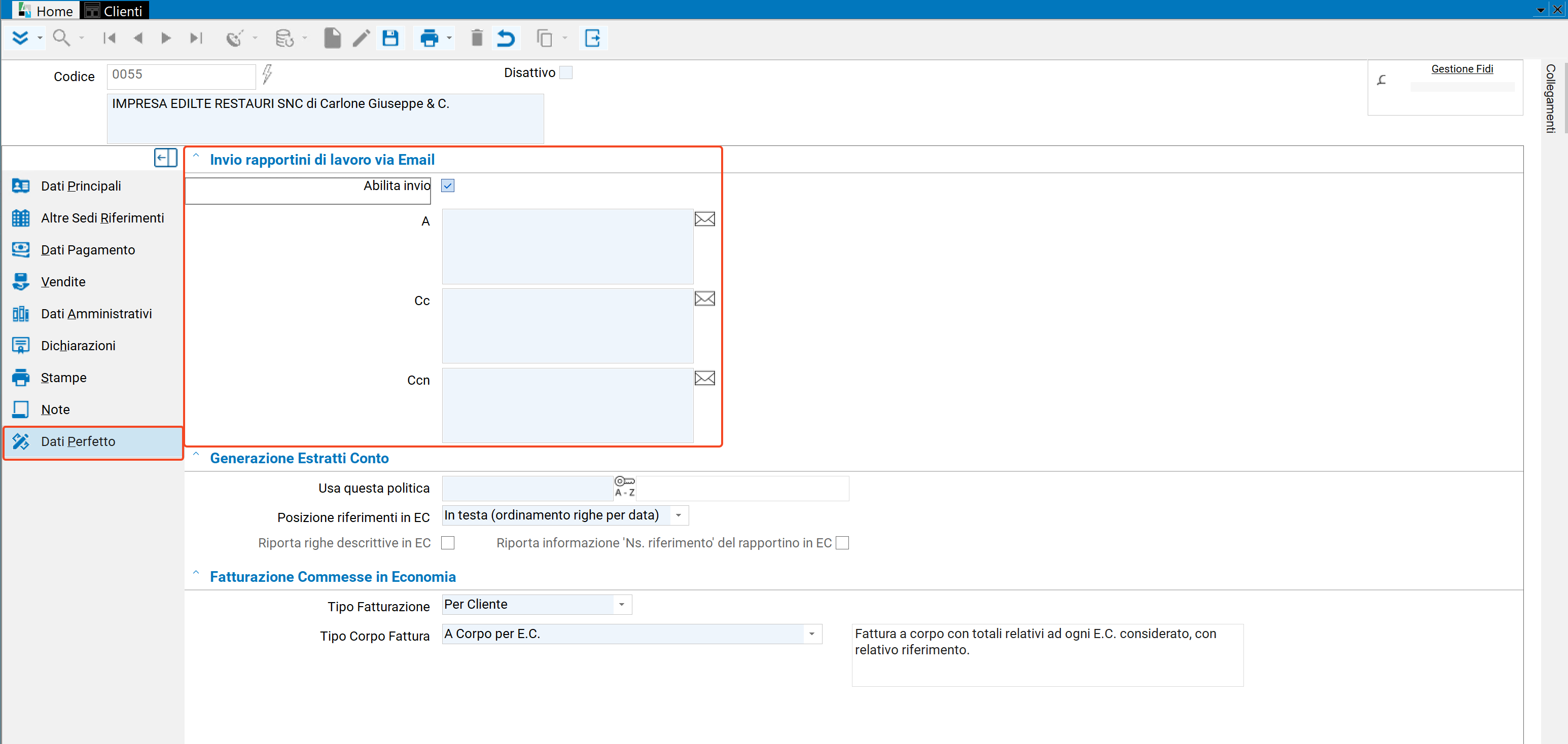This screenshot has height=744, width=1568.
Task: Uncheck the Abilita invio checkbox
Action: 448,185
